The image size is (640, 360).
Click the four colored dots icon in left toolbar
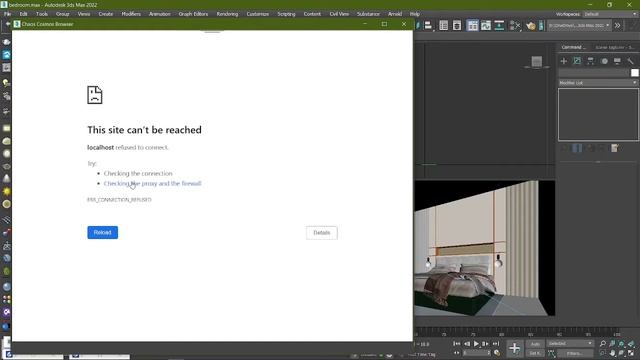[x=7, y=300]
